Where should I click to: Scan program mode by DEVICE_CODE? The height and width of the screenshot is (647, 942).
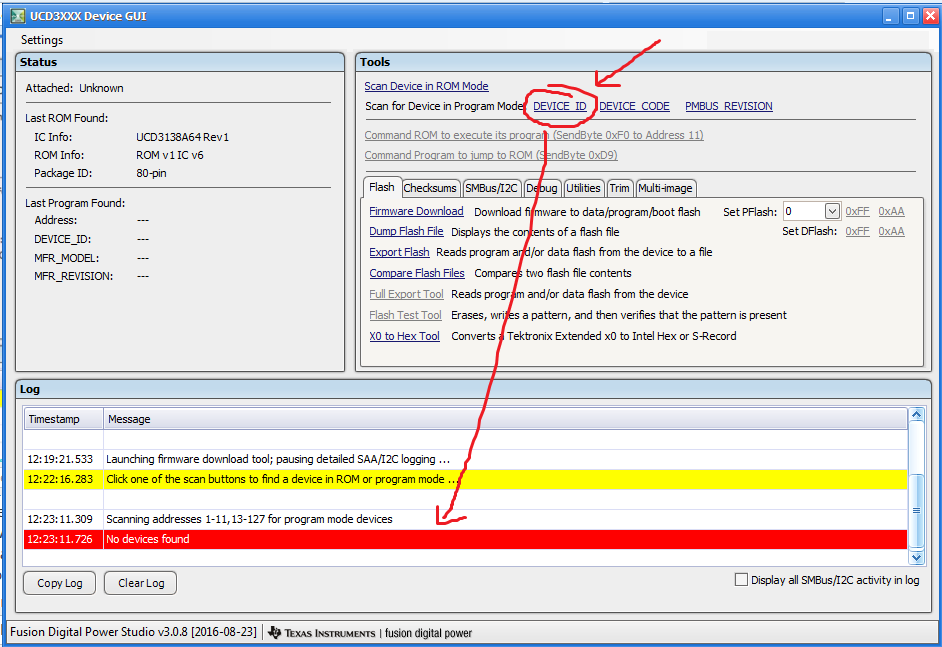pos(634,106)
